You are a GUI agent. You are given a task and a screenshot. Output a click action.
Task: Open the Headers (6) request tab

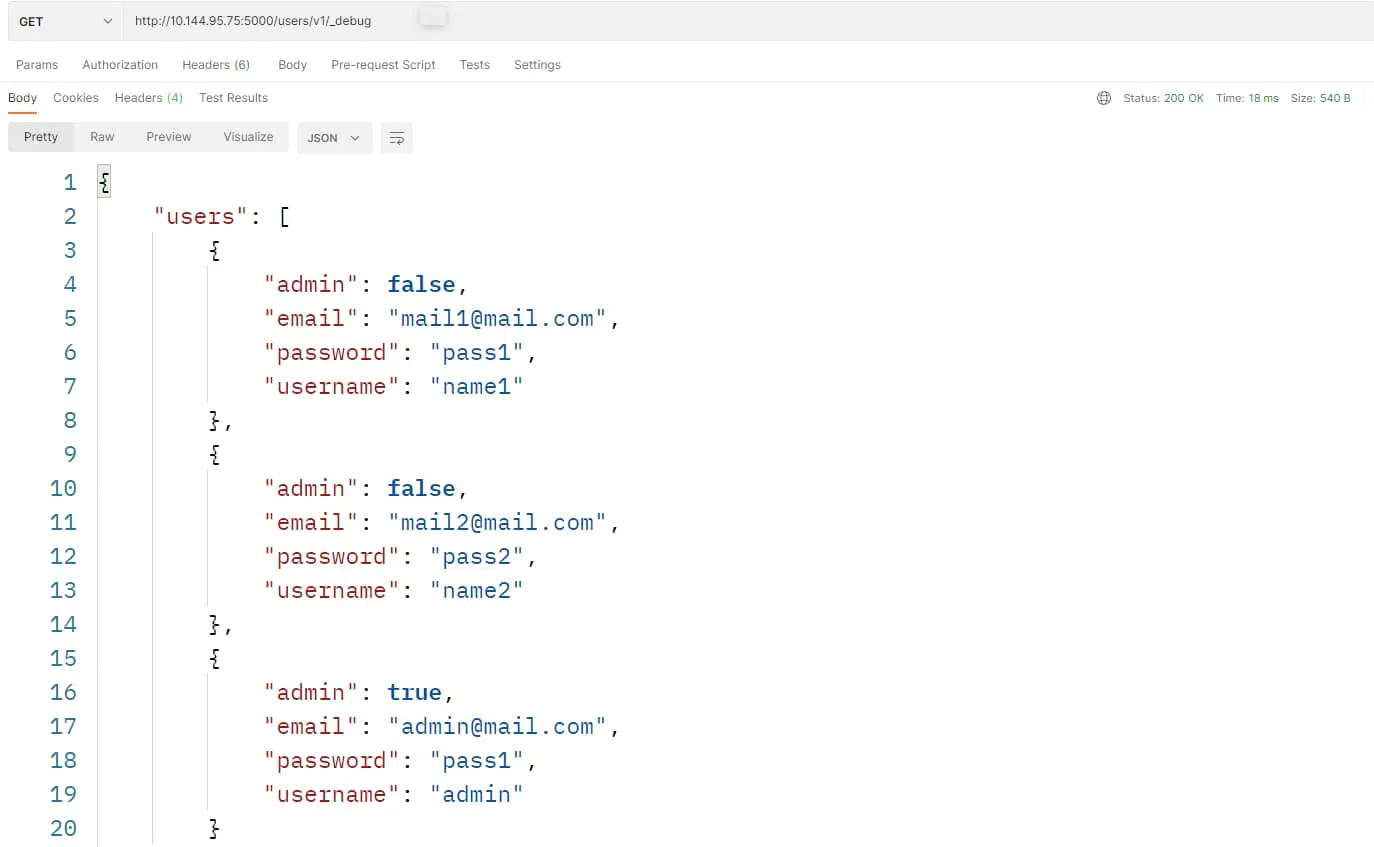click(216, 64)
